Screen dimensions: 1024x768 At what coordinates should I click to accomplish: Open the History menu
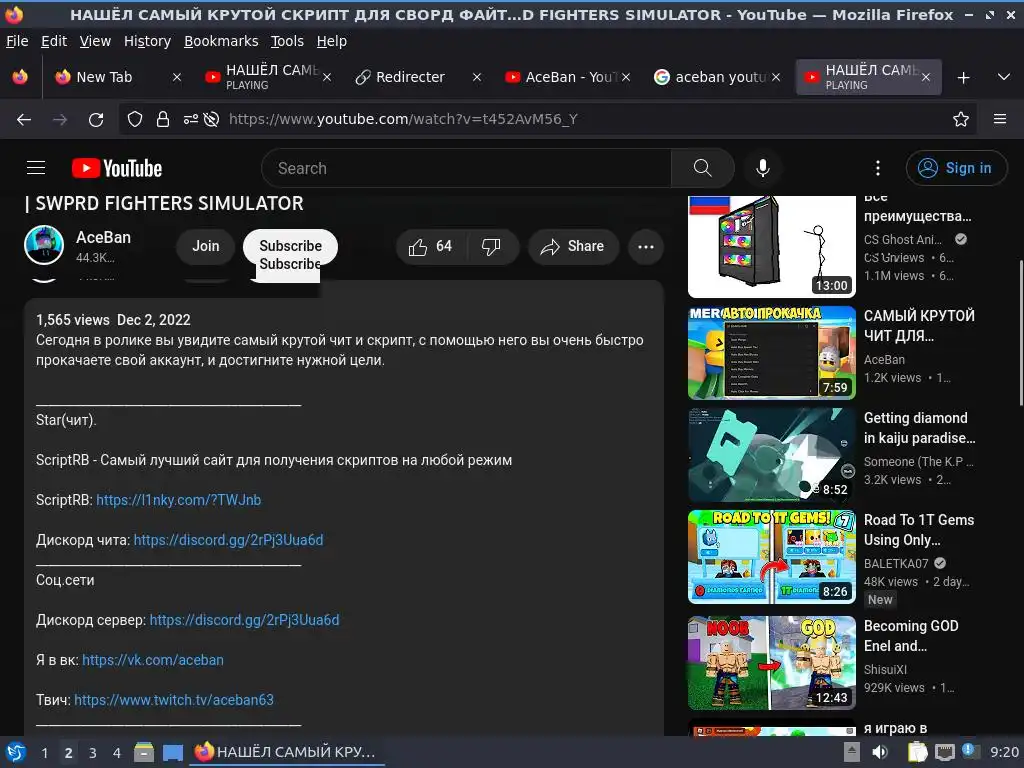(x=148, y=41)
